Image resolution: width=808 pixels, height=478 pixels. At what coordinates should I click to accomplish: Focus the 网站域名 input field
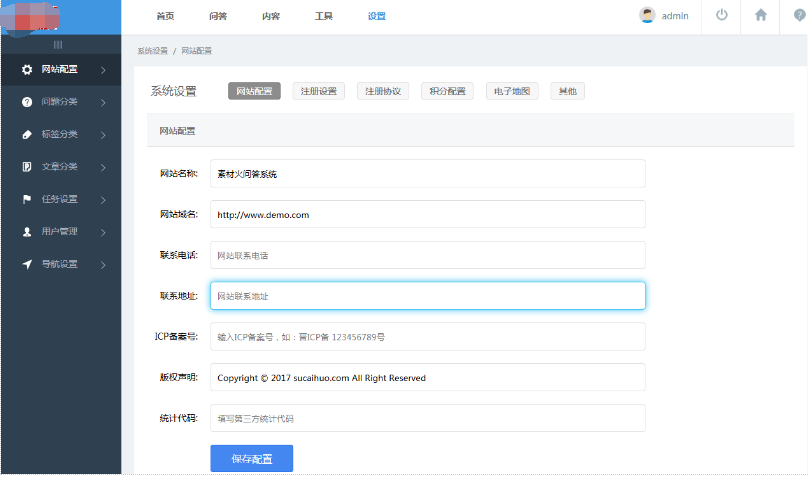(428, 214)
